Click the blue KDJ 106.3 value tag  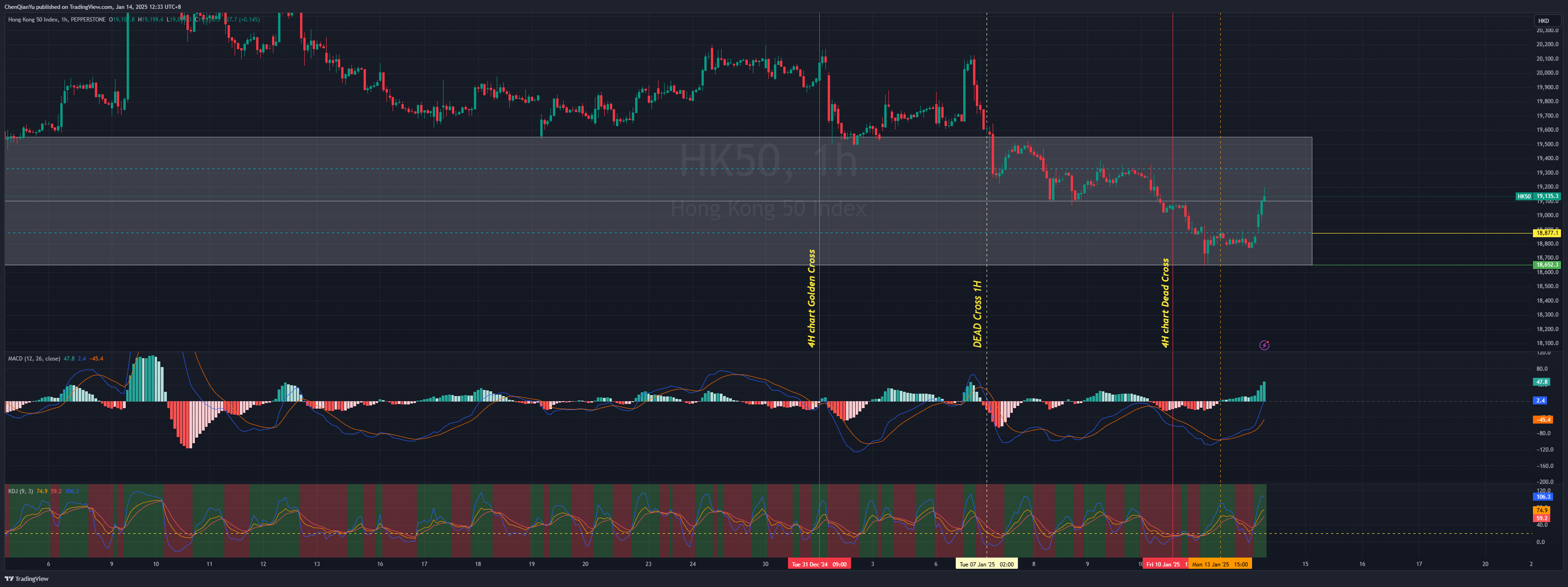click(x=1543, y=496)
